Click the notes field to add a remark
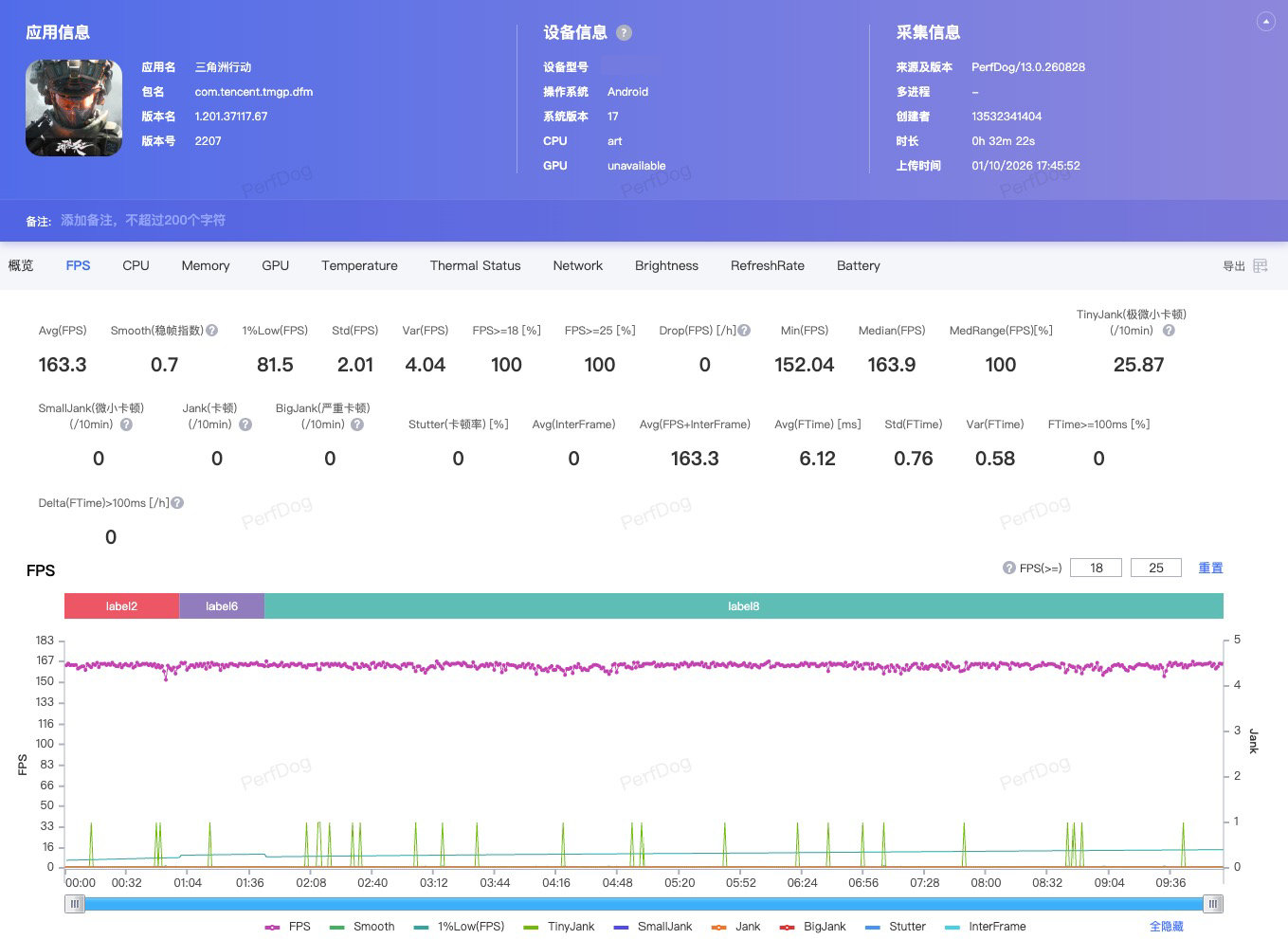Image resolution: width=1288 pixels, height=939 pixels. click(143, 220)
